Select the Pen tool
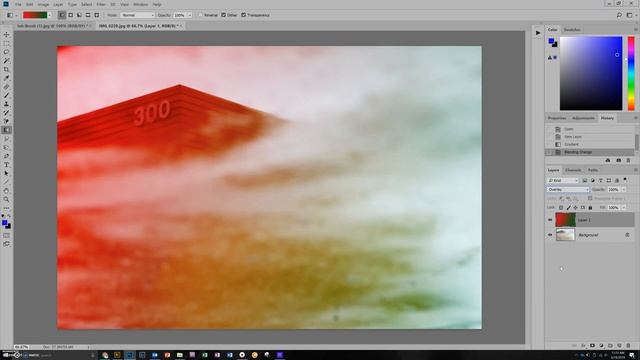This screenshot has width=640, height=360. point(6,156)
